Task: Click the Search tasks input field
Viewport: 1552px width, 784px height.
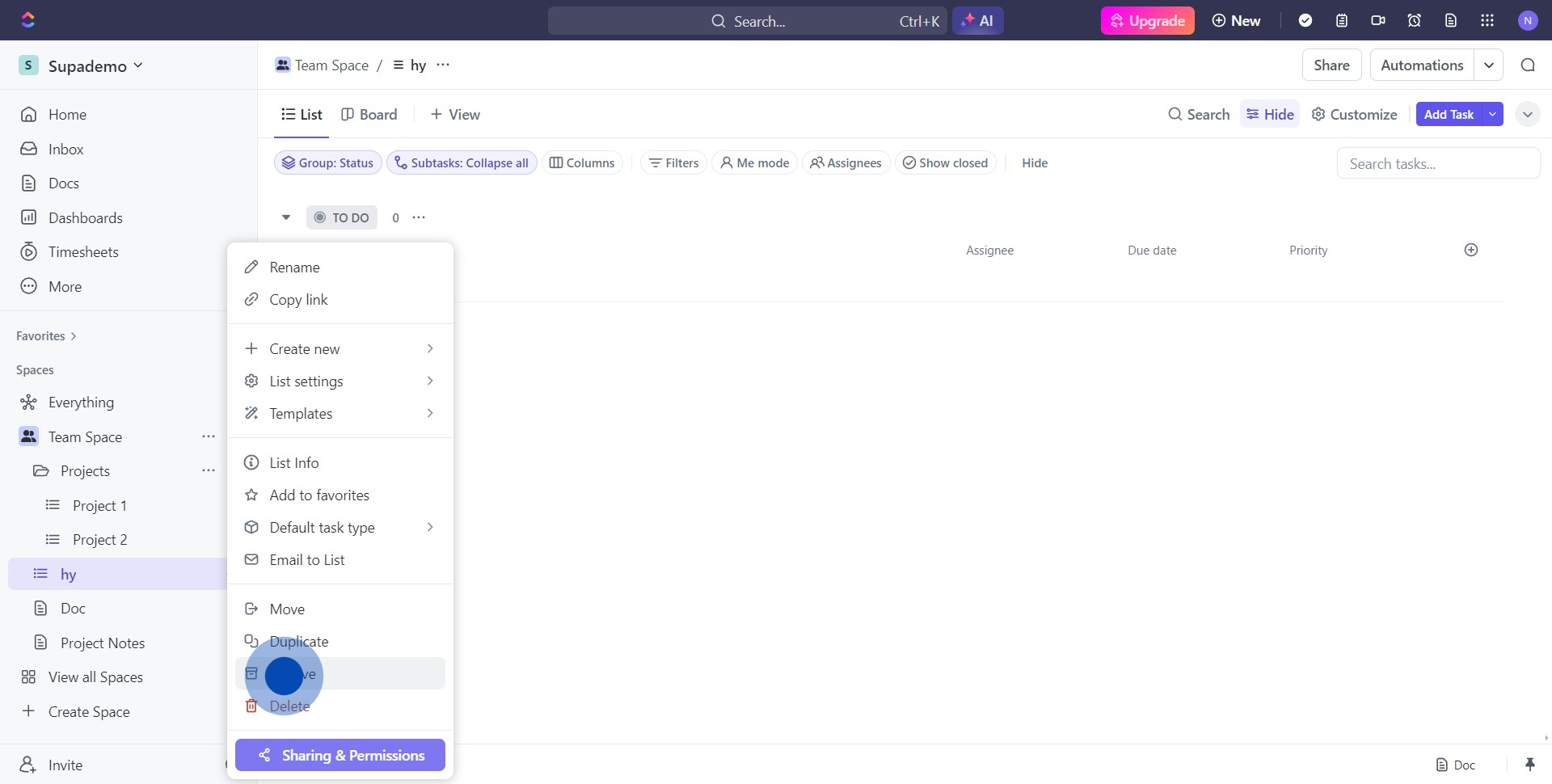Action: click(x=1438, y=164)
